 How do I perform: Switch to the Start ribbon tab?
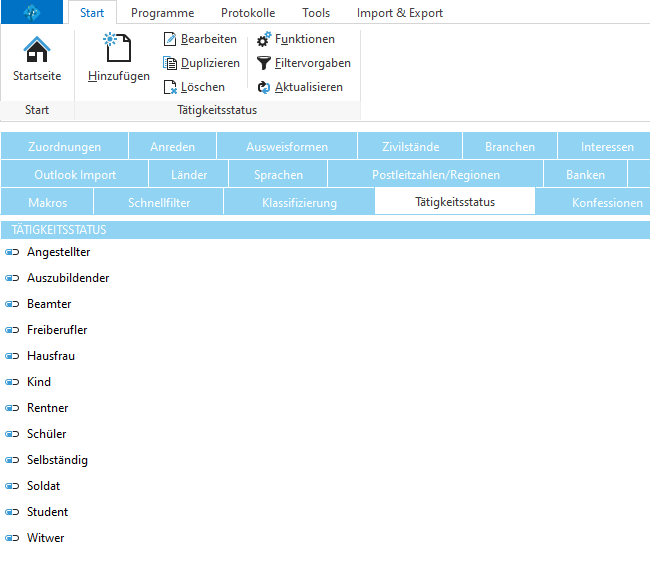pos(92,13)
